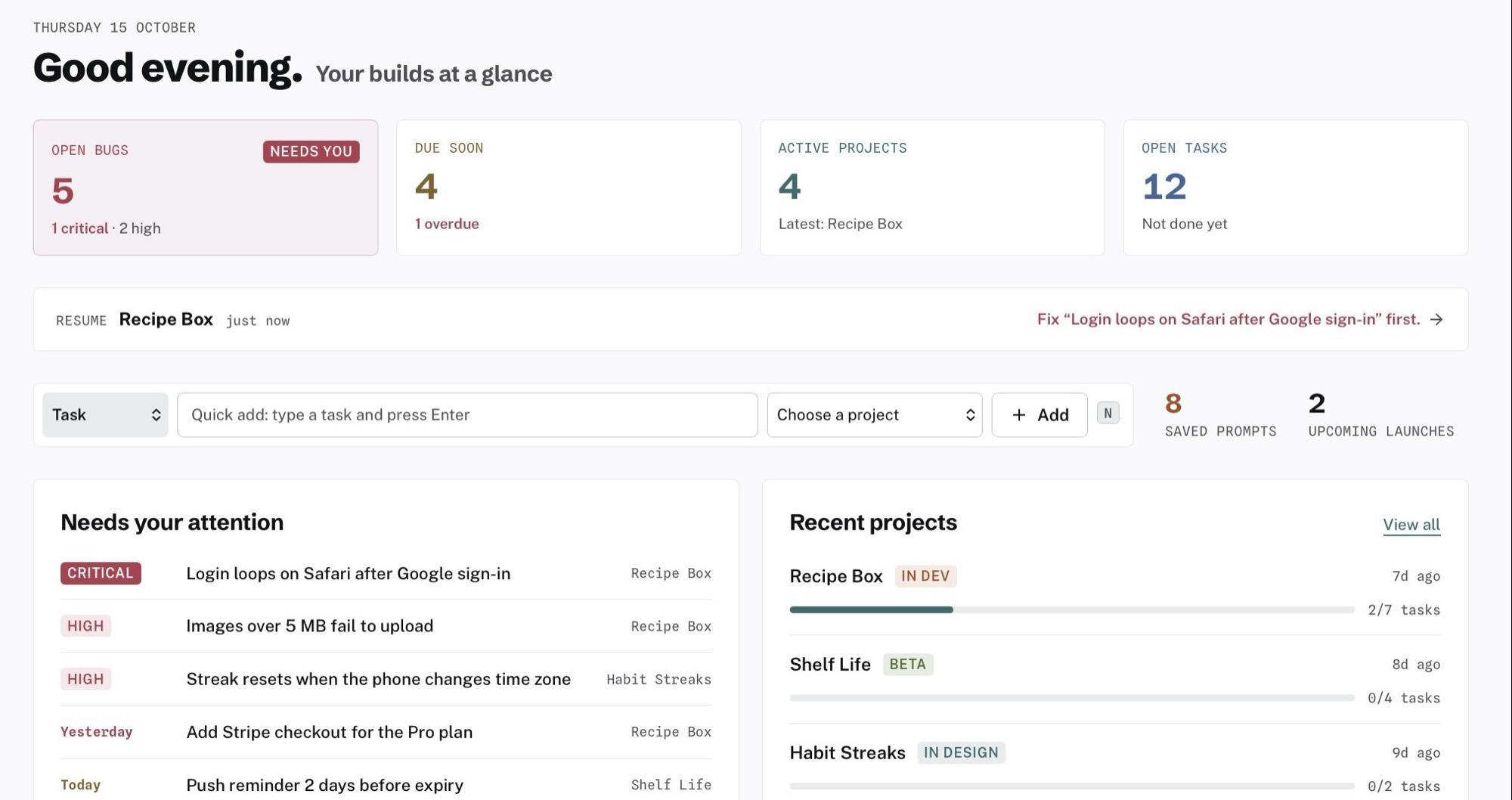Open Add Stripe checkout for the Pro plan

(386, 732)
